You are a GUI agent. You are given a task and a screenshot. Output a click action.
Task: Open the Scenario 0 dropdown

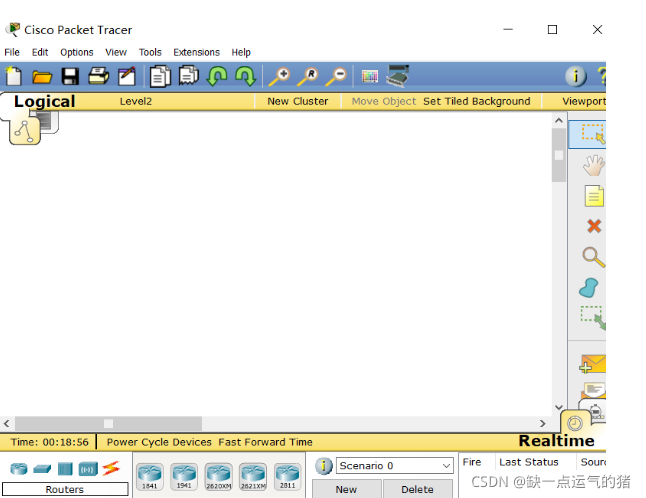click(x=395, y=466)
